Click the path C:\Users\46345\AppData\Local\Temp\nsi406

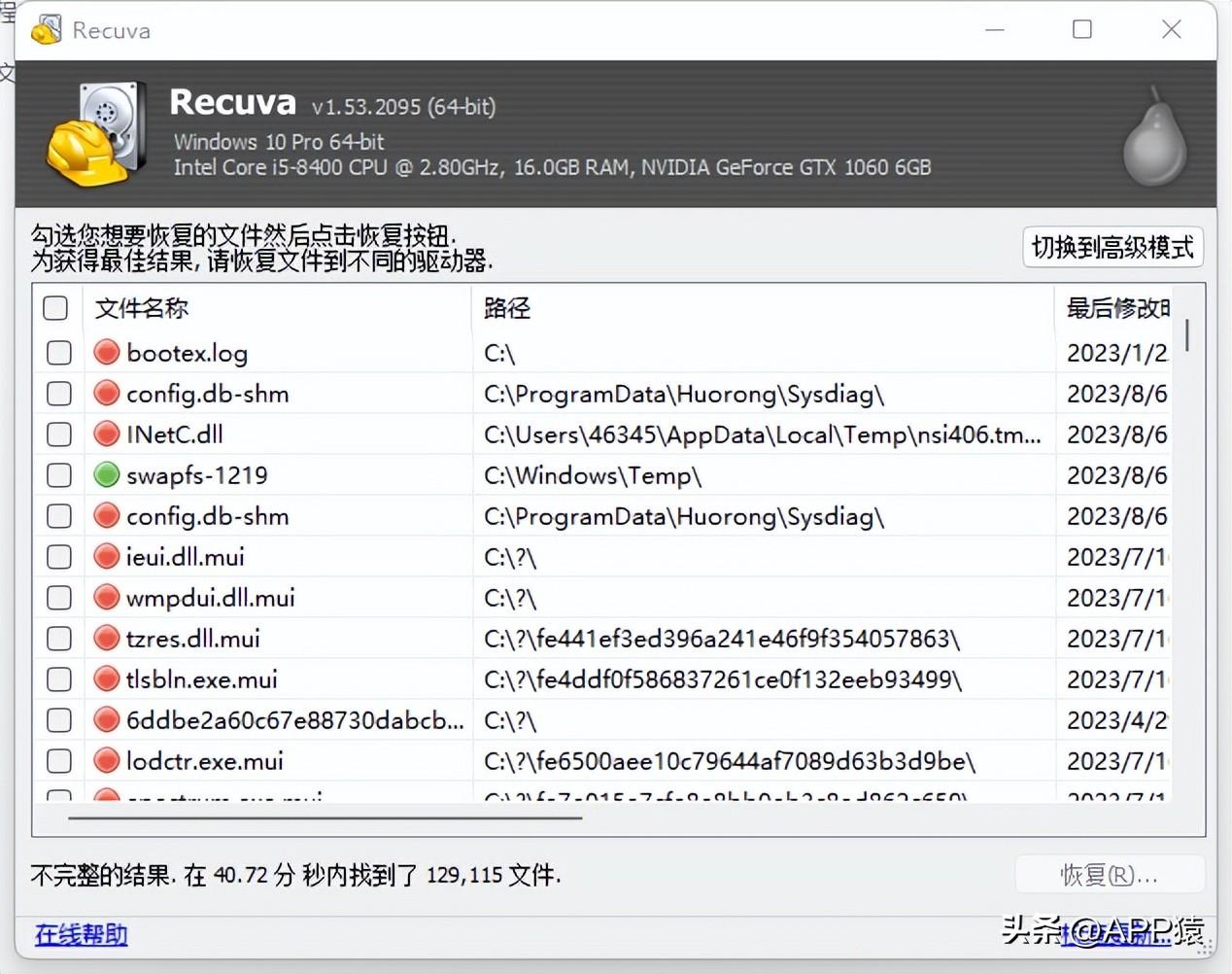click(x=763, y=435)
